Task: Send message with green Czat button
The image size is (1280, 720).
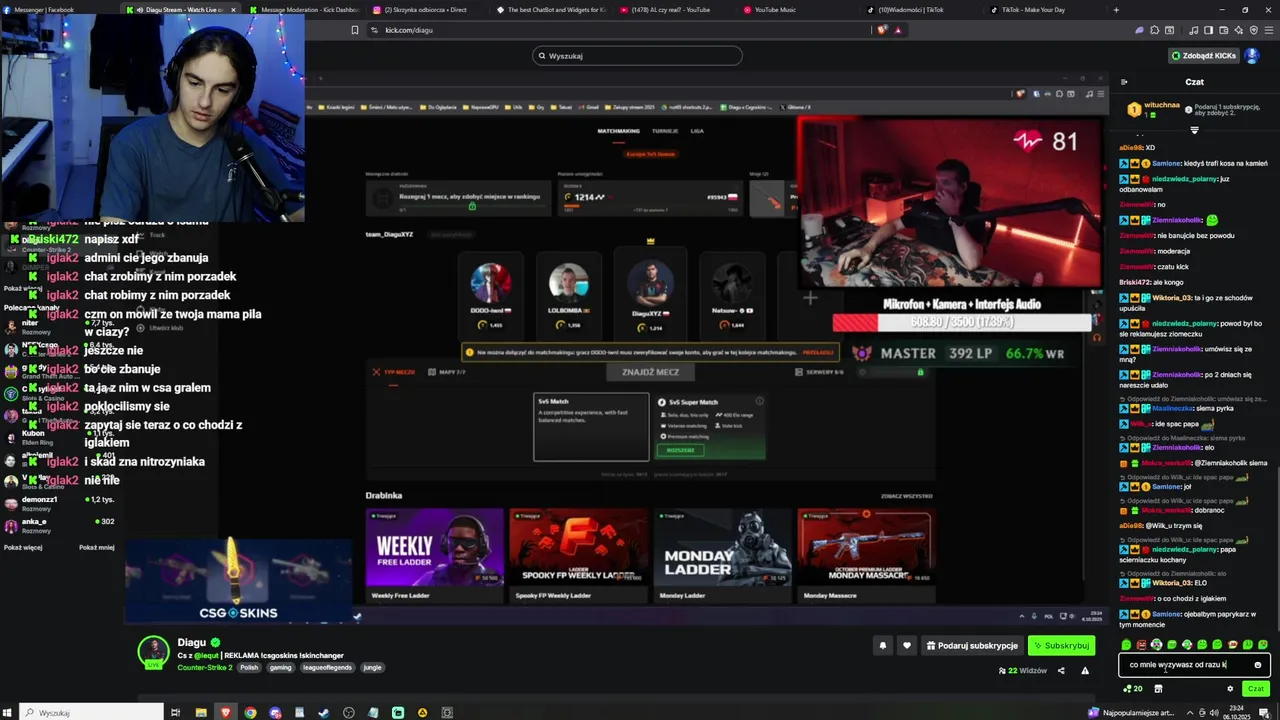Action: (x=1256, y=688)
